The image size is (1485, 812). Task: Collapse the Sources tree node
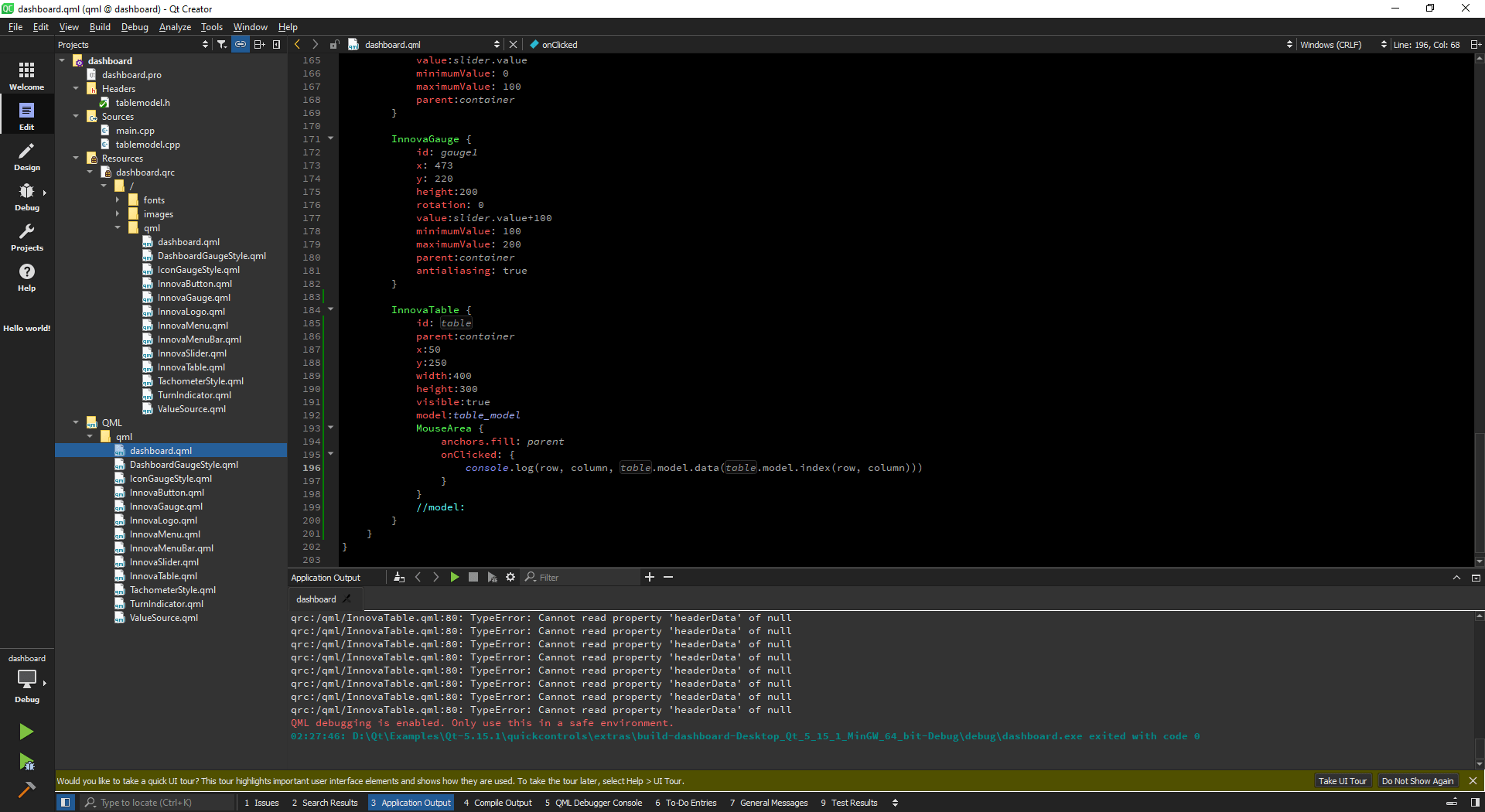pyautogui.click(x=76, y=116)
